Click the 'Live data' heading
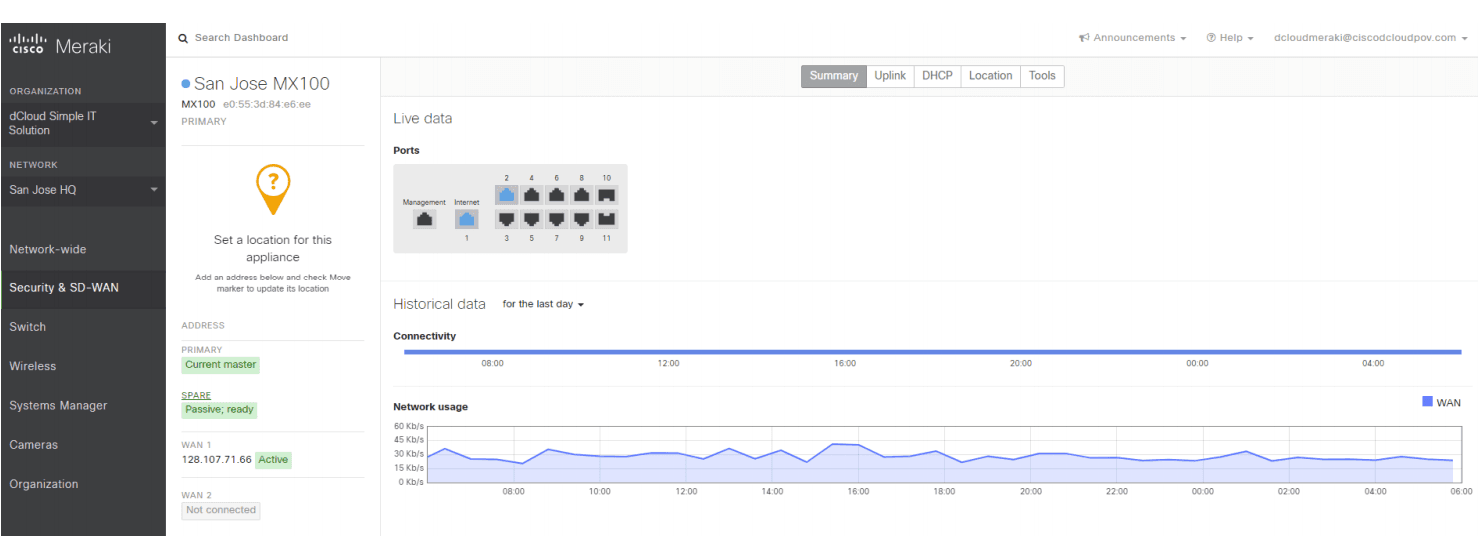Image resolution: width=1479 pixels, height=538 pixels. point(422,118)
